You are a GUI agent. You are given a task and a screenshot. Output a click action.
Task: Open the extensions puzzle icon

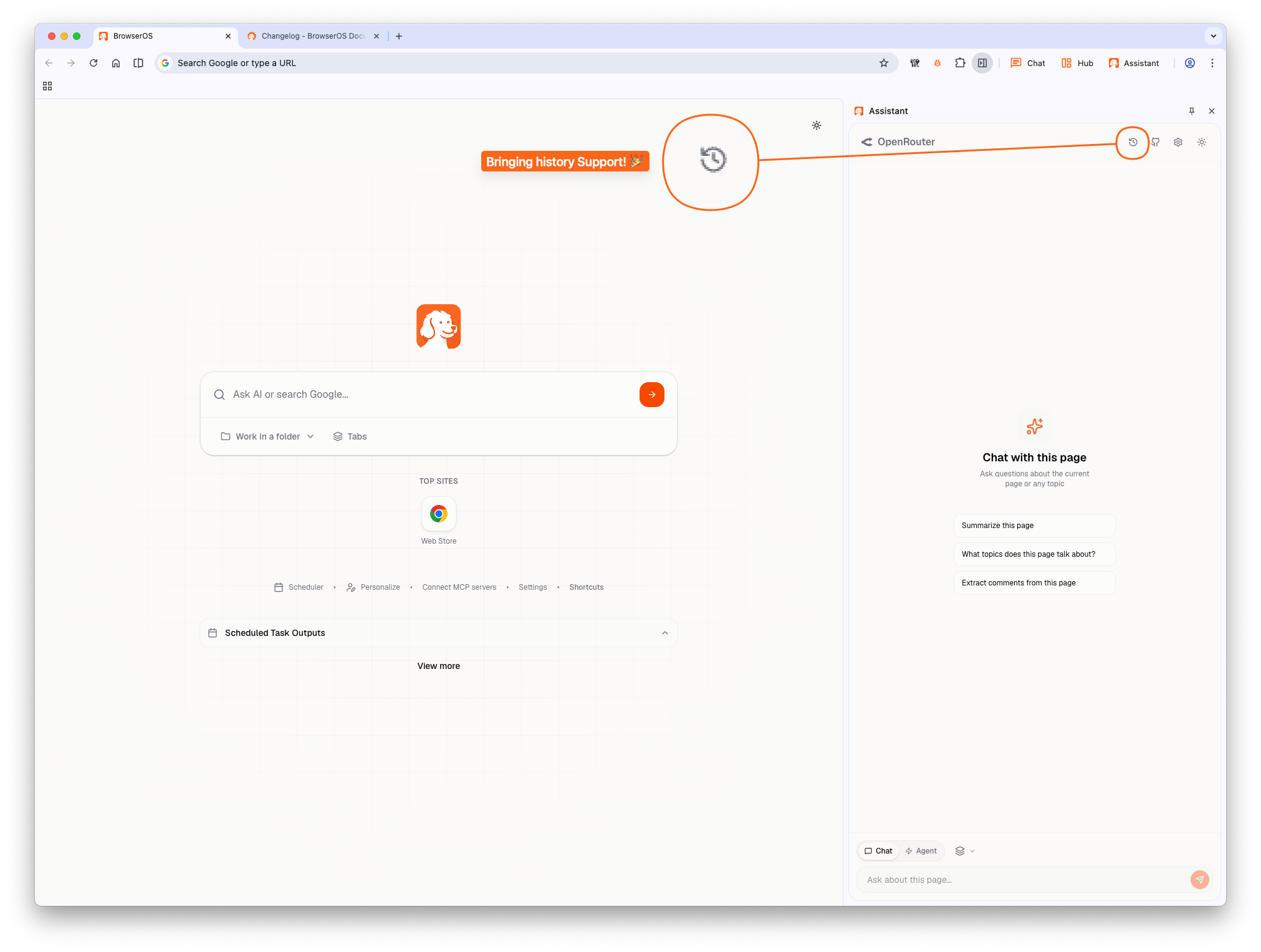960,63
